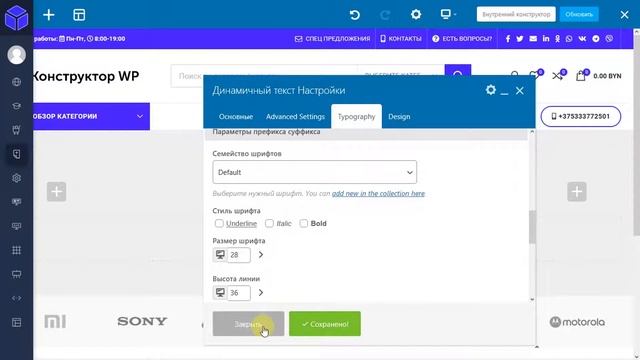640x360 pixels.
Task: Click the desktop icon beside line height 36
Action: (x=220, y=293)
